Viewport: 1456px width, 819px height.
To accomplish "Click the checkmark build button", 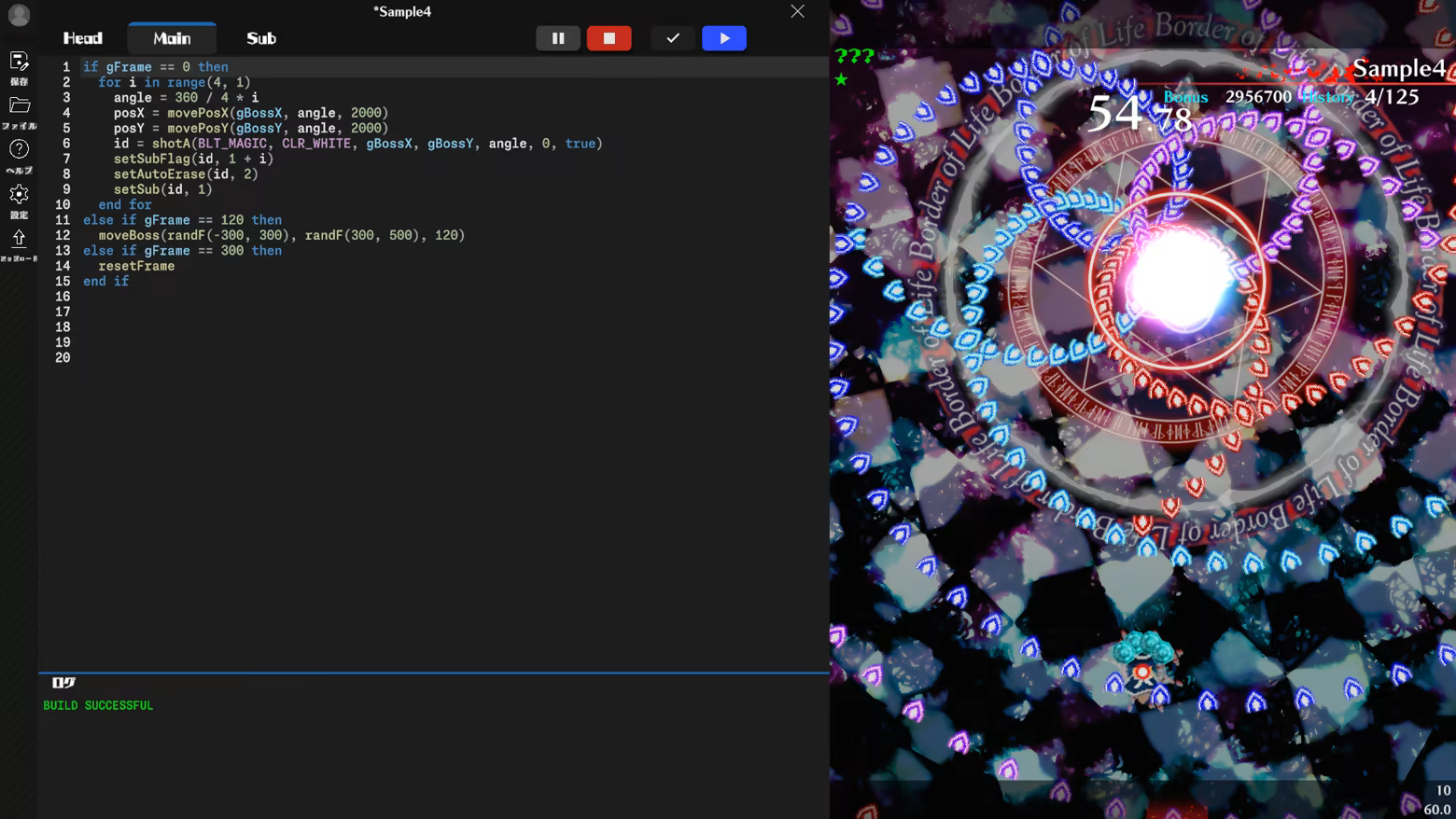I will (673, 38).
